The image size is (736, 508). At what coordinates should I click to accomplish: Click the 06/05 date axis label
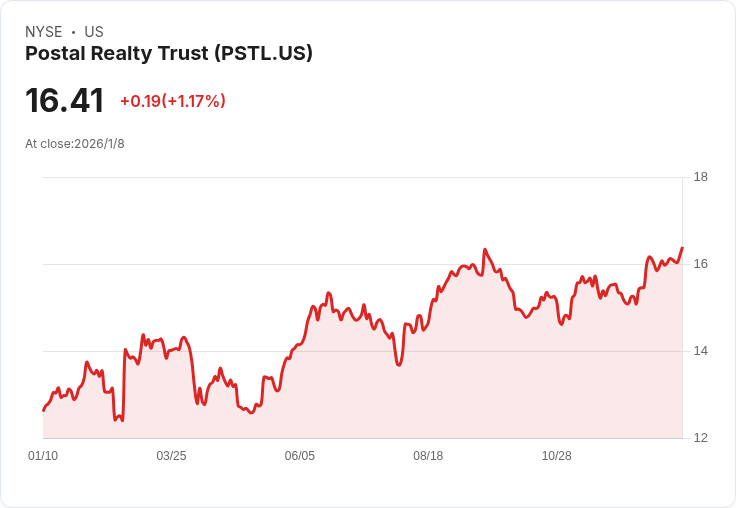[299, 455]
